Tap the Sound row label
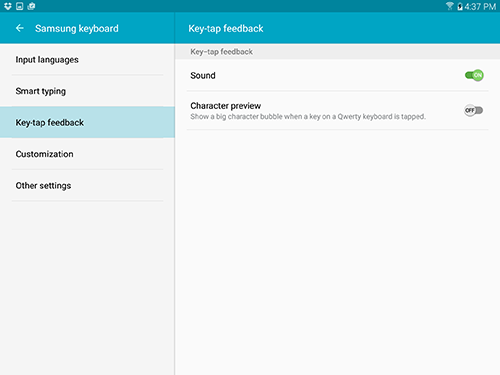This screenshot has width=500, height=375. pyautogui.click(x=203, y=76)
